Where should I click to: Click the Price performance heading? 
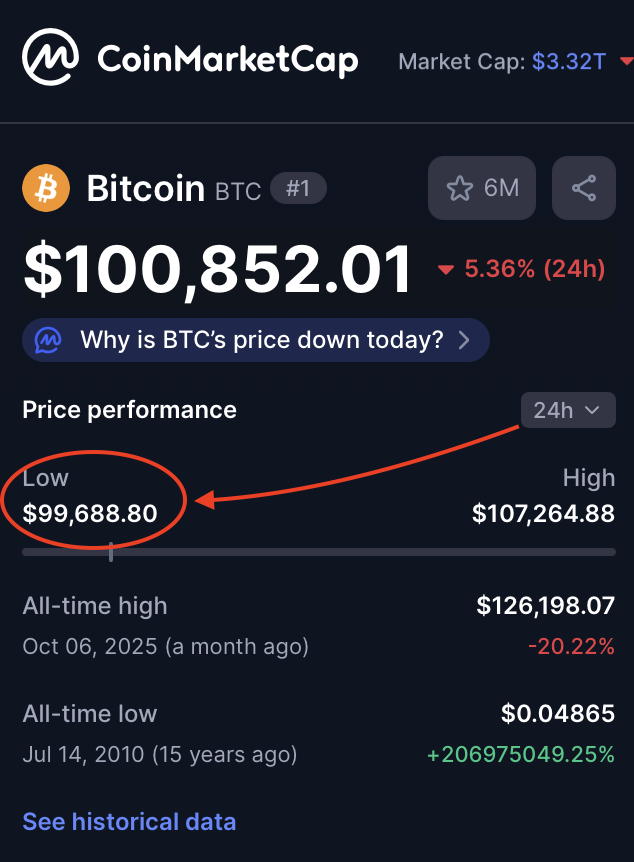coord(130,410)
